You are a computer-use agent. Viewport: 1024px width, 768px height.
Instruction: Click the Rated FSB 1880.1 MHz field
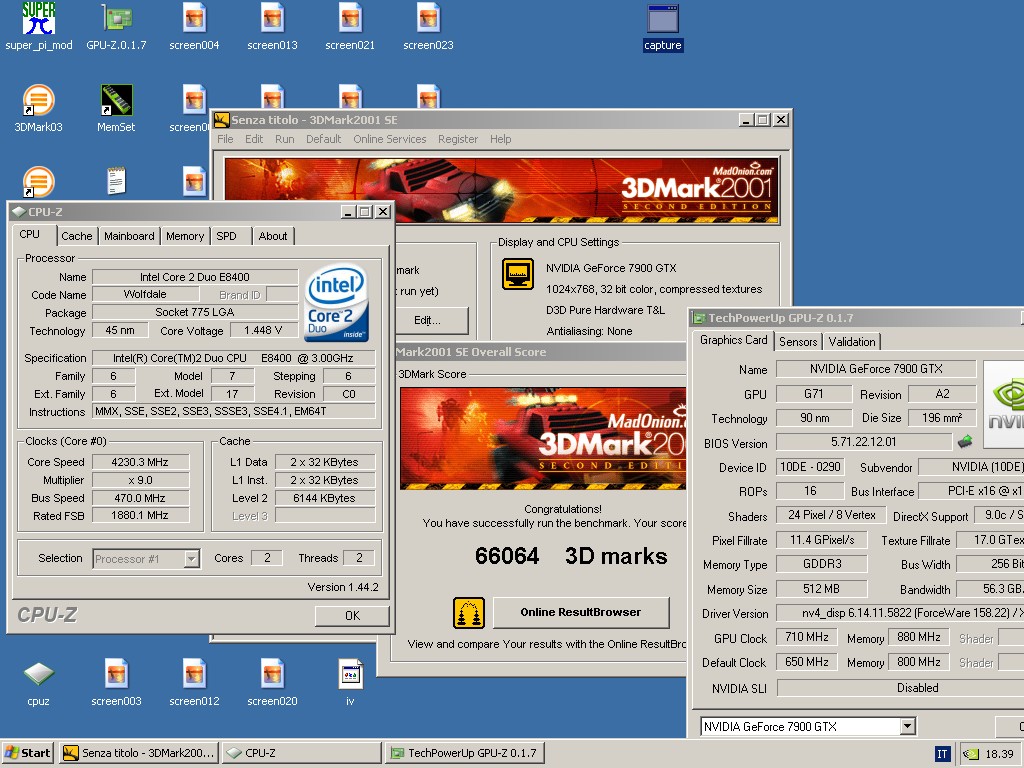[140, 515]
